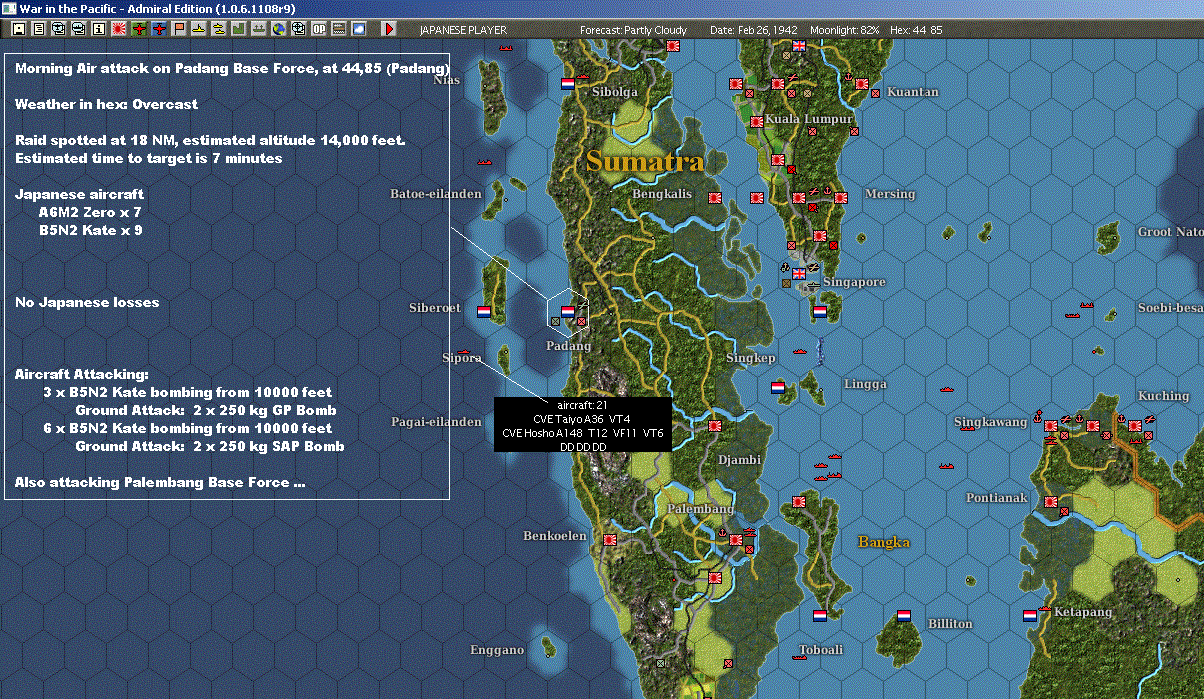The width and height of the screenshot is (1204, 699).
Task: Click the Mersing map label
Action: click(889, 194)
